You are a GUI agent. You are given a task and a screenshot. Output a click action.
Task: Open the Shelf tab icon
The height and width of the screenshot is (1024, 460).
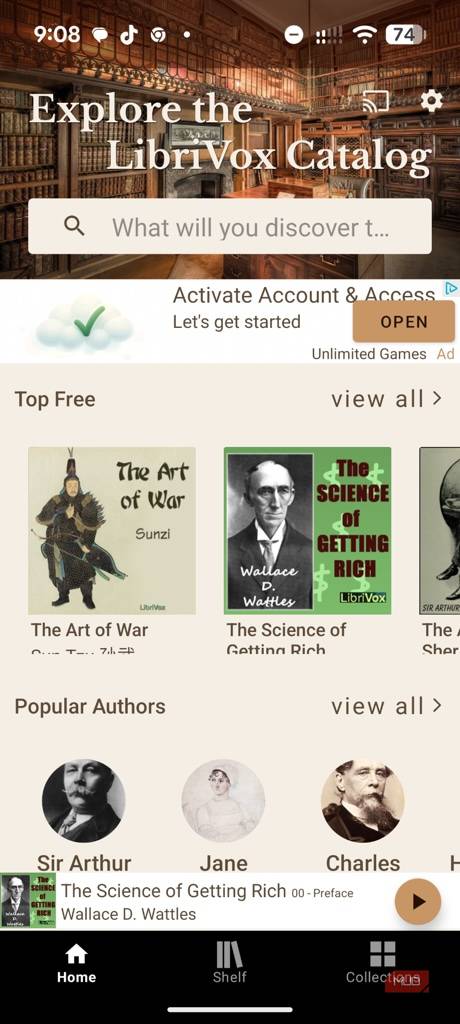click(x=229, y=955)
